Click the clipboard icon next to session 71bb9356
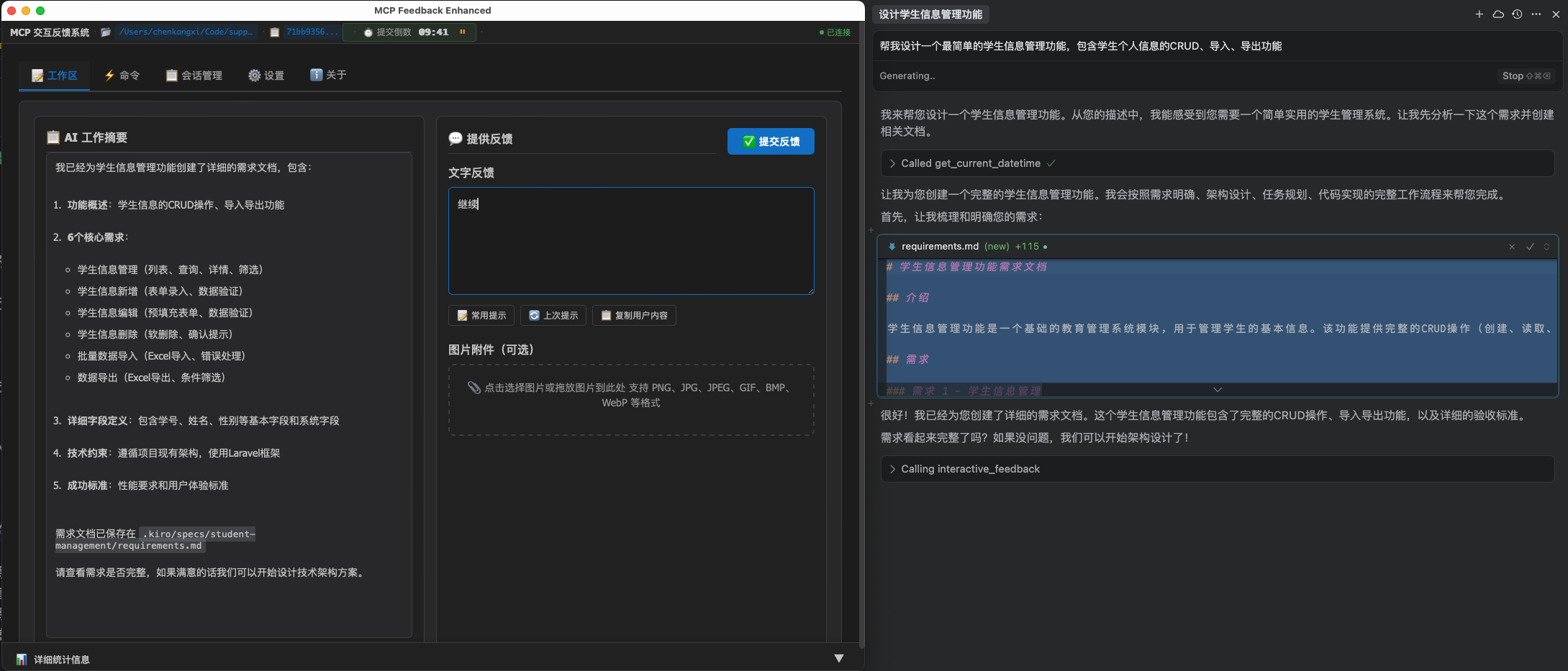 [274, 32]
